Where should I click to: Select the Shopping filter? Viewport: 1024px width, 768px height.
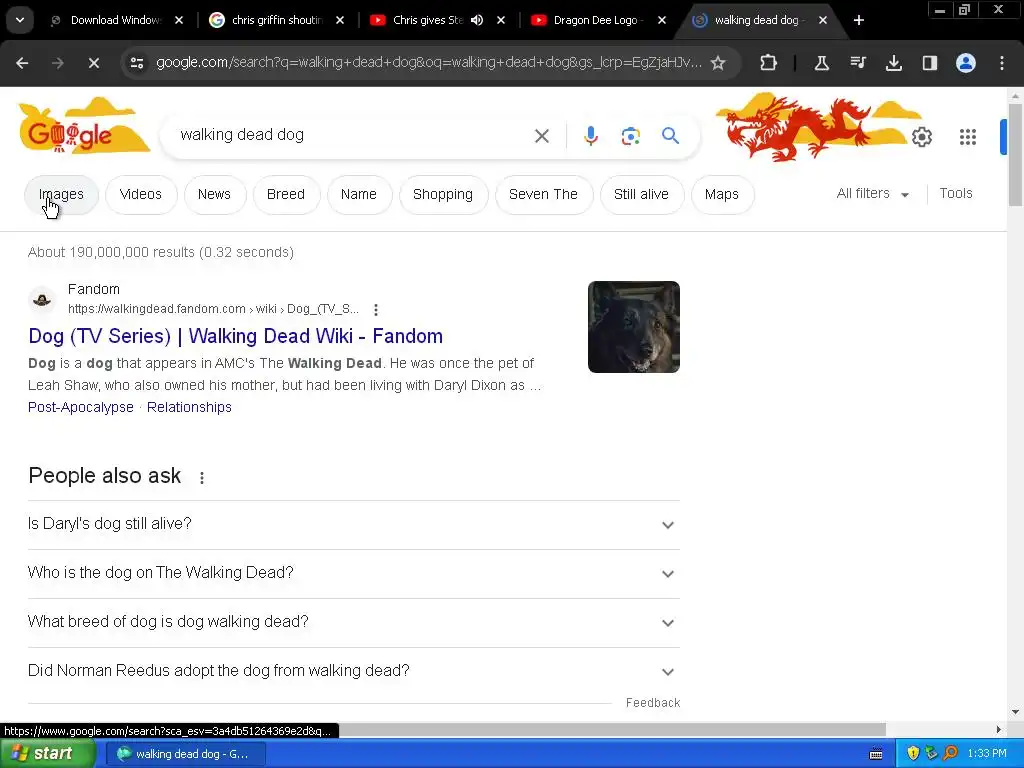(443, 195)
